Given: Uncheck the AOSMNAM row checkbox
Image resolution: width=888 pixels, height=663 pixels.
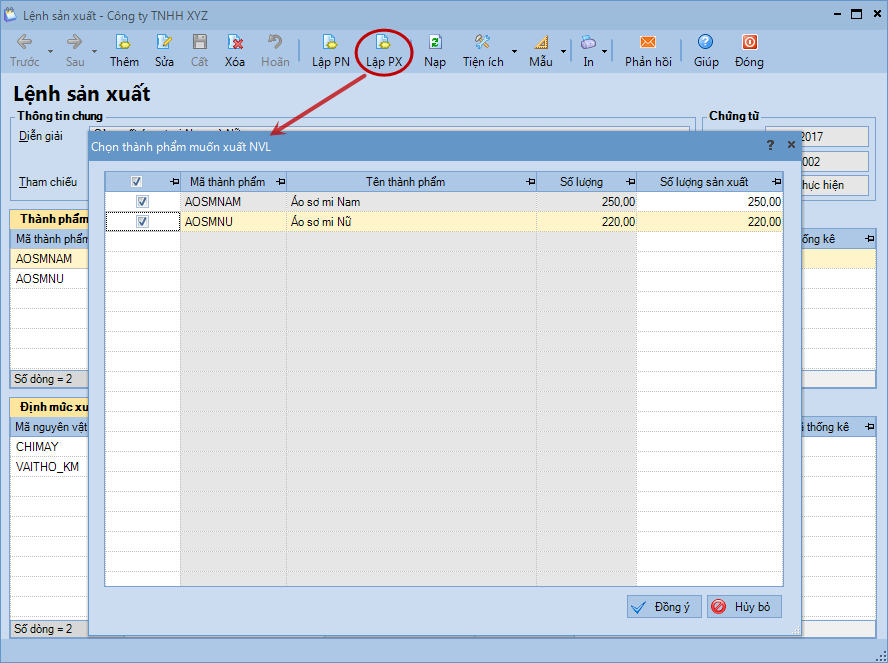Looking at the screenshot, I should point(142,202).
